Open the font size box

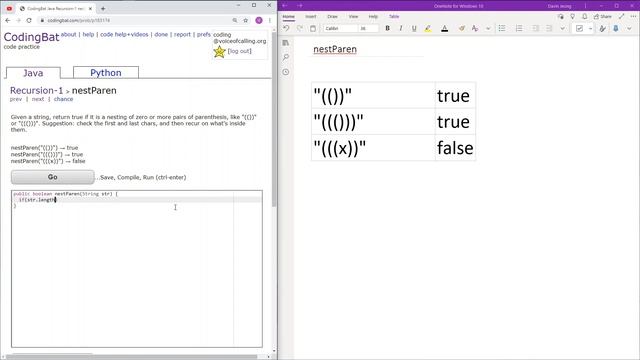369,29
